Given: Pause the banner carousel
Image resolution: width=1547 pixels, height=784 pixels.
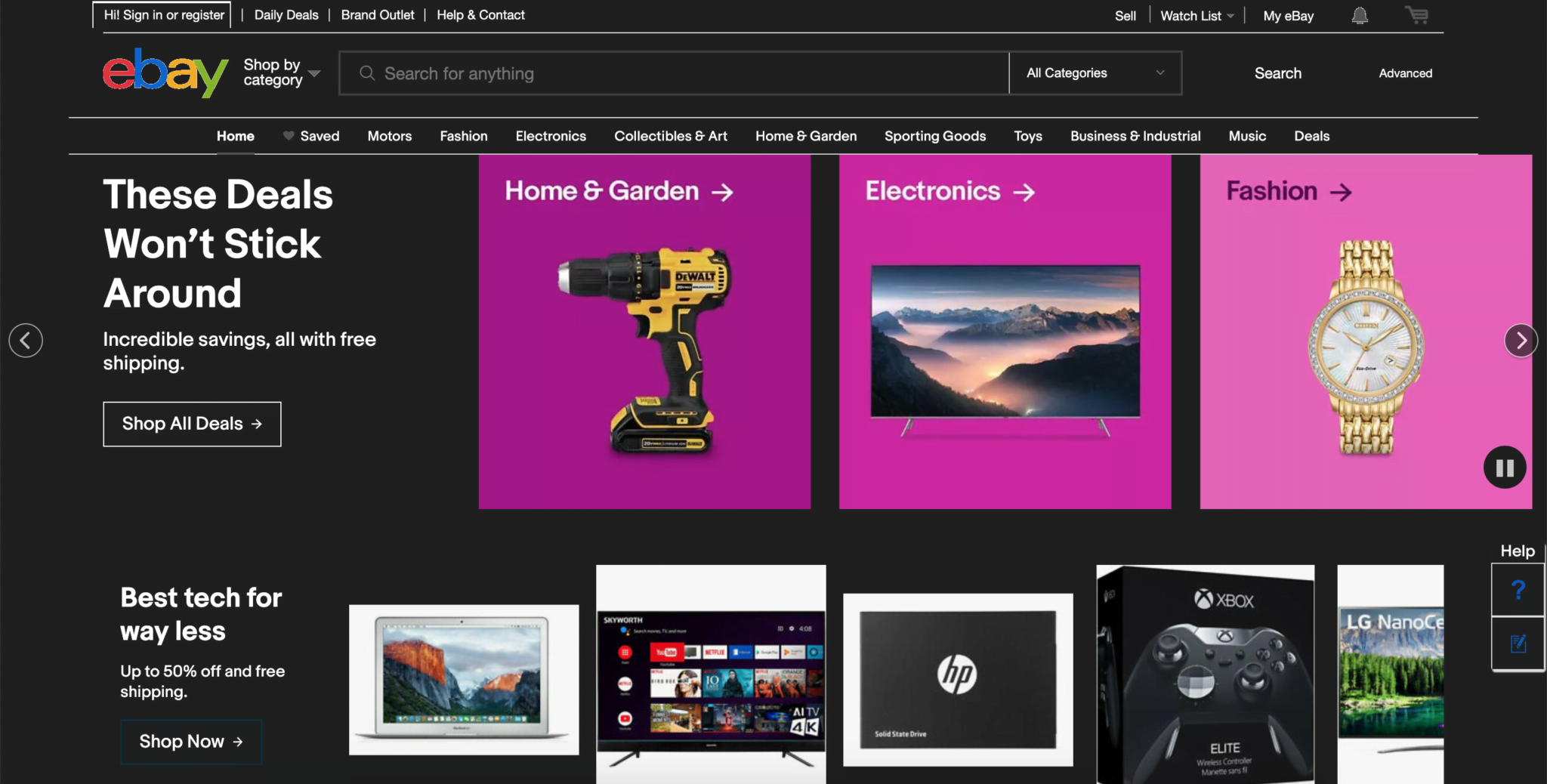Looking at the screenshot, I should point(1504,468).
